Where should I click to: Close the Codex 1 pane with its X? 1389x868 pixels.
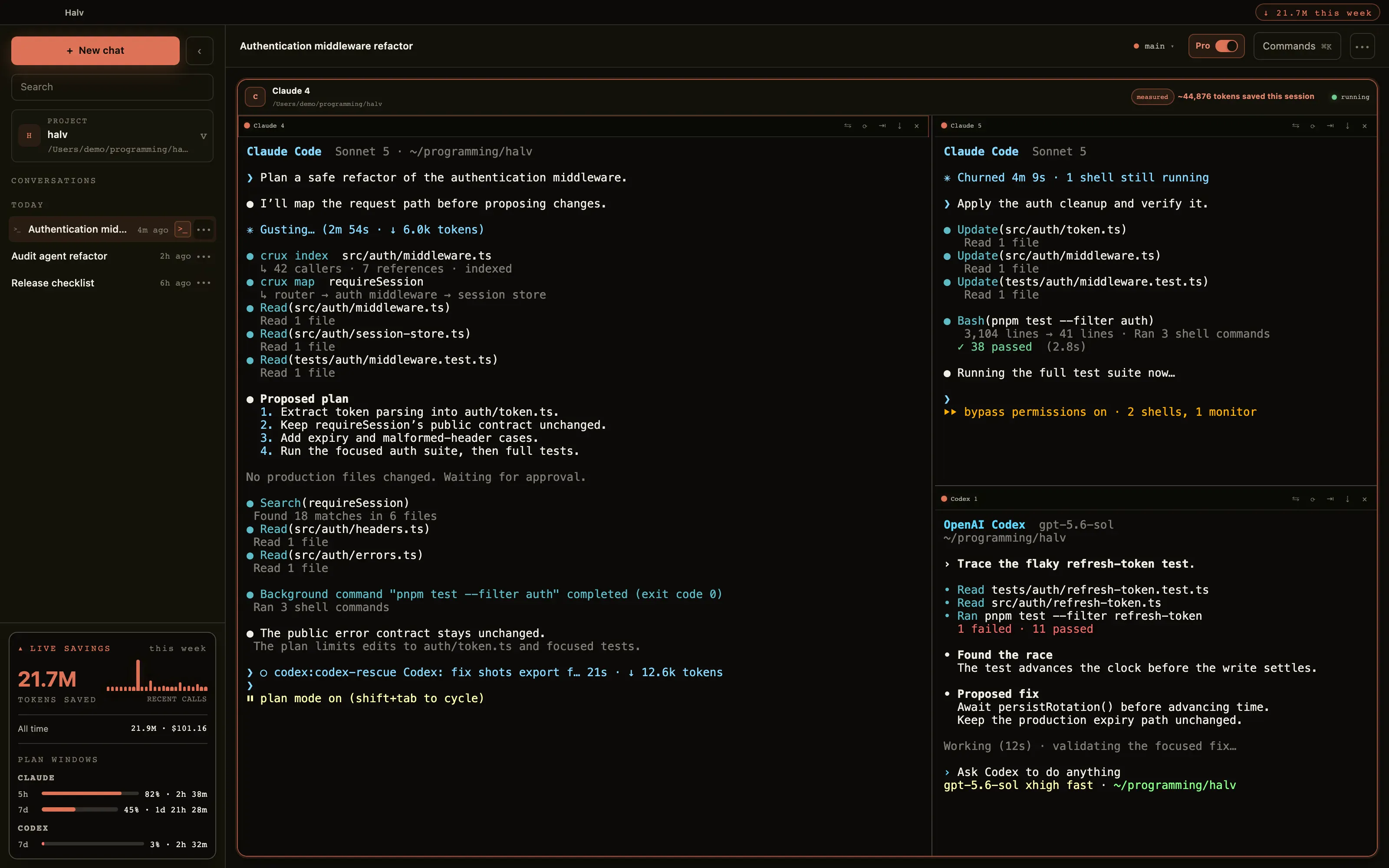(1364, 499)
